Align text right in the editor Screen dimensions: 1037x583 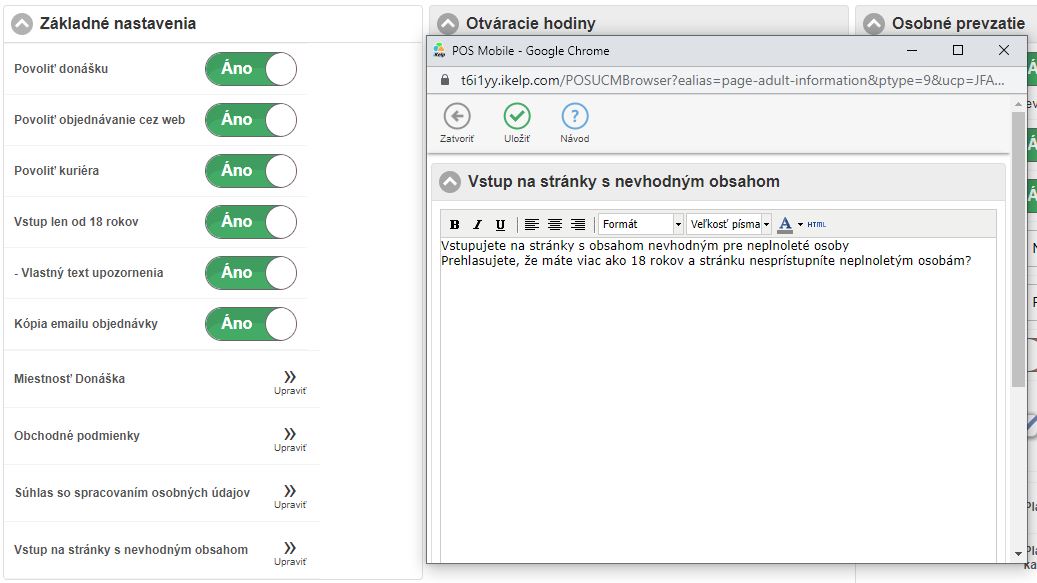[578, 225]
